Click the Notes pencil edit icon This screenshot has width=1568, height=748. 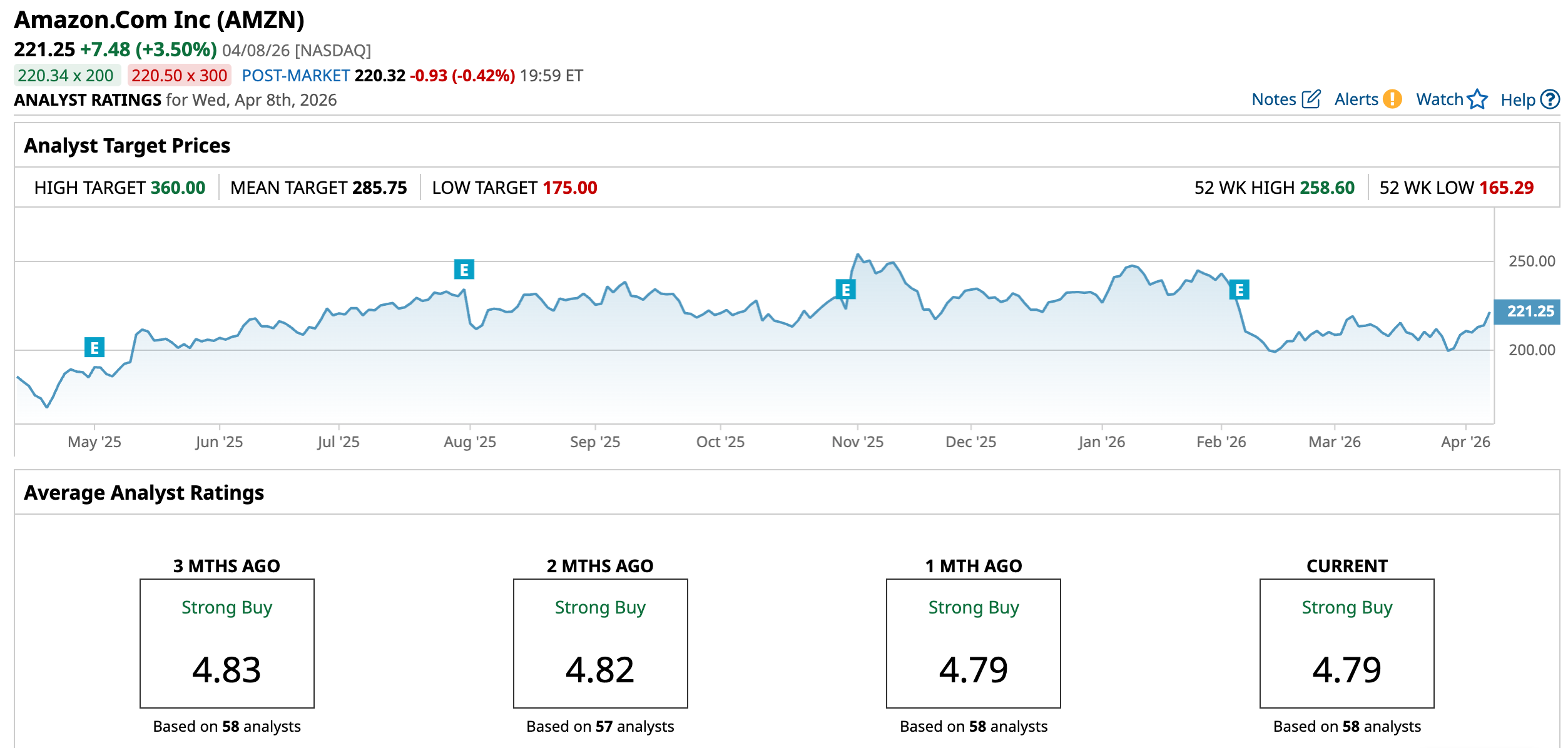1311,99
